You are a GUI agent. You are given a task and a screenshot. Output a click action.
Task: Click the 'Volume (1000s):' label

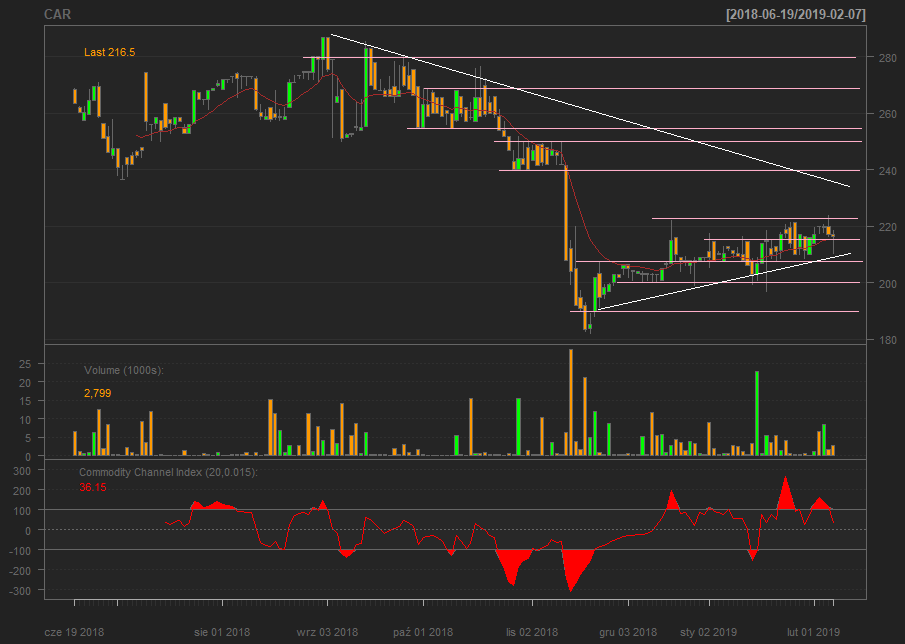pos(124,370)
